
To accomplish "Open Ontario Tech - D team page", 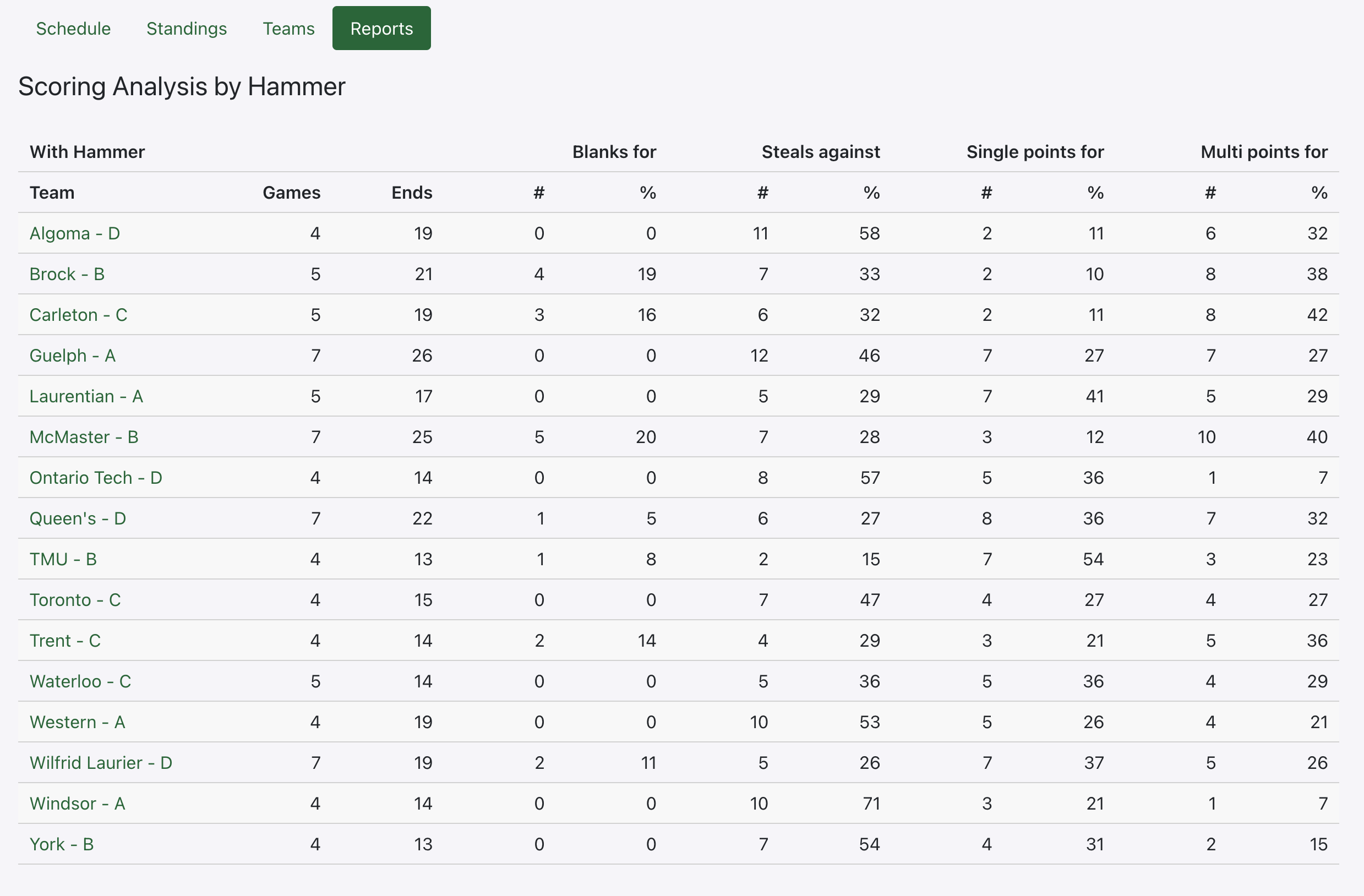I will point(96,477).
